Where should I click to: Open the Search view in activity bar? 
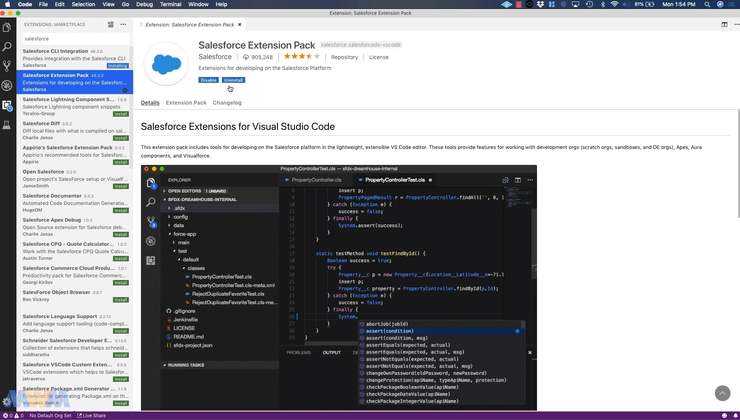[7, 47]
